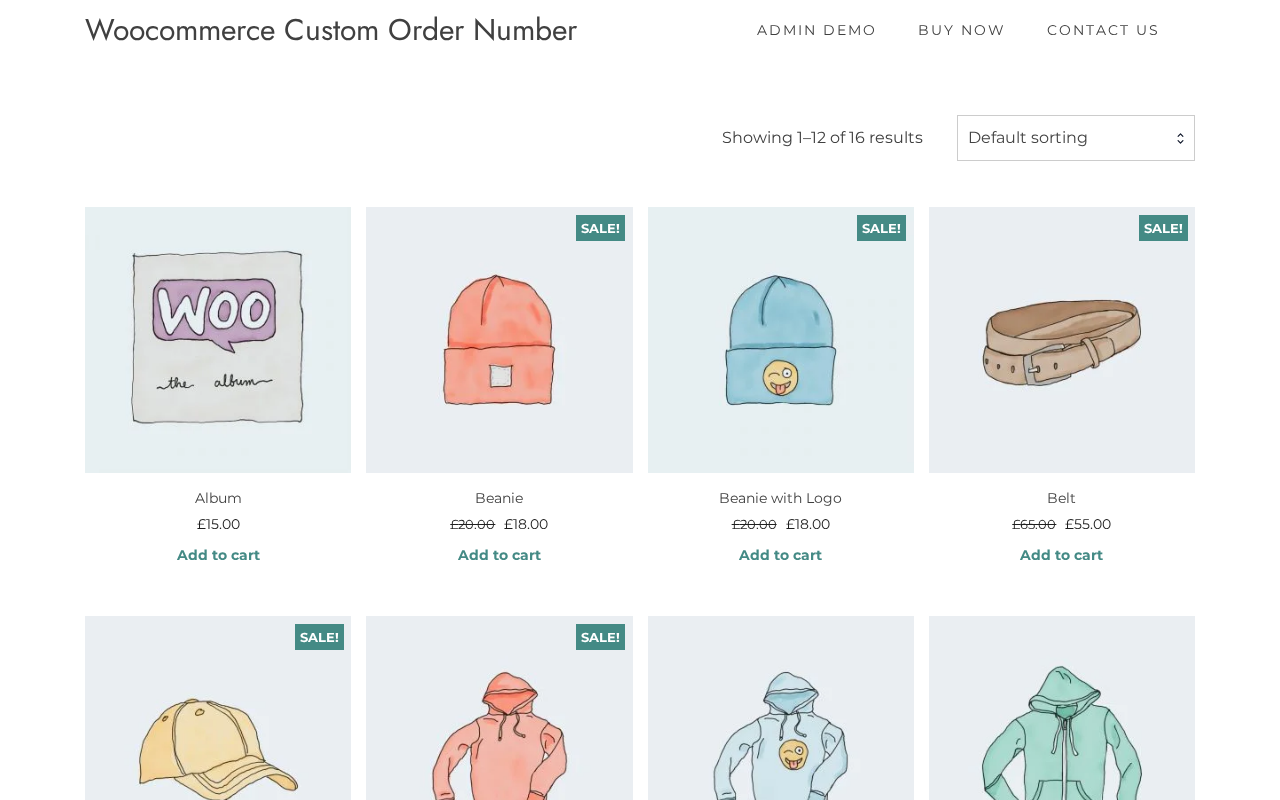The image size is (1280, 800).
Task: Click the Sale badge on the orange Beanie
Action: (600, 228)
